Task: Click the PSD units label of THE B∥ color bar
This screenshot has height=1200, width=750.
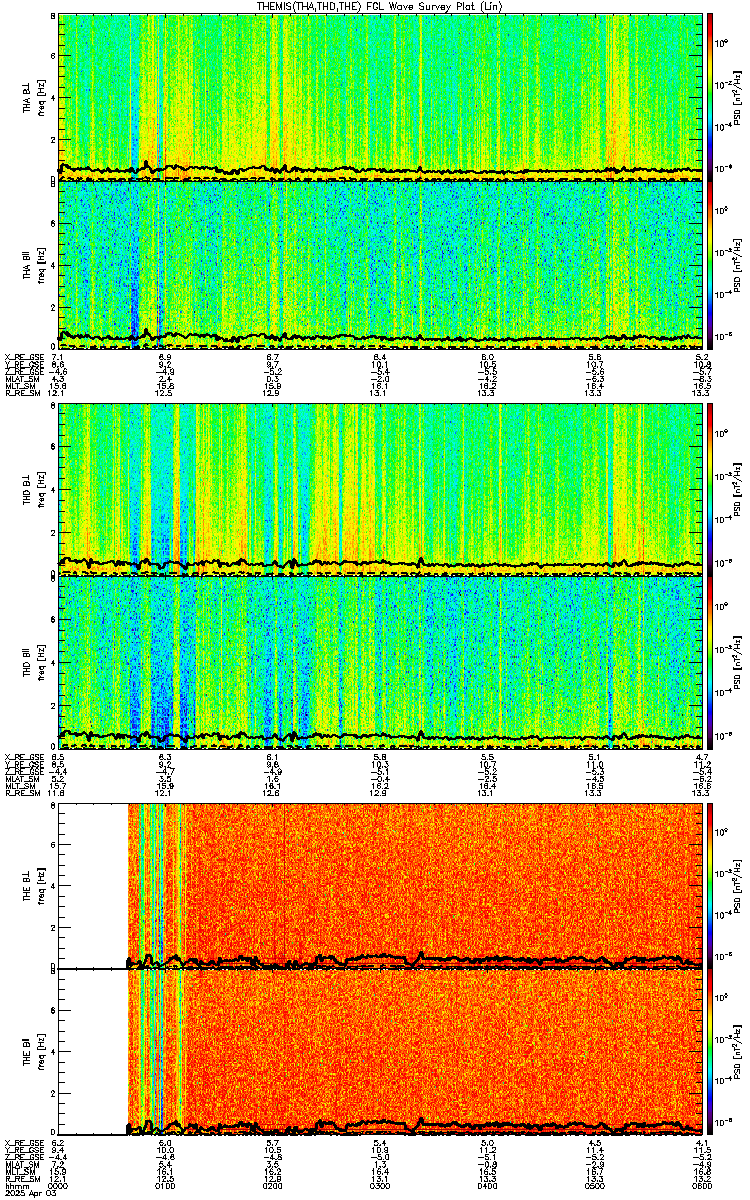Action: tap(736, 1051)
